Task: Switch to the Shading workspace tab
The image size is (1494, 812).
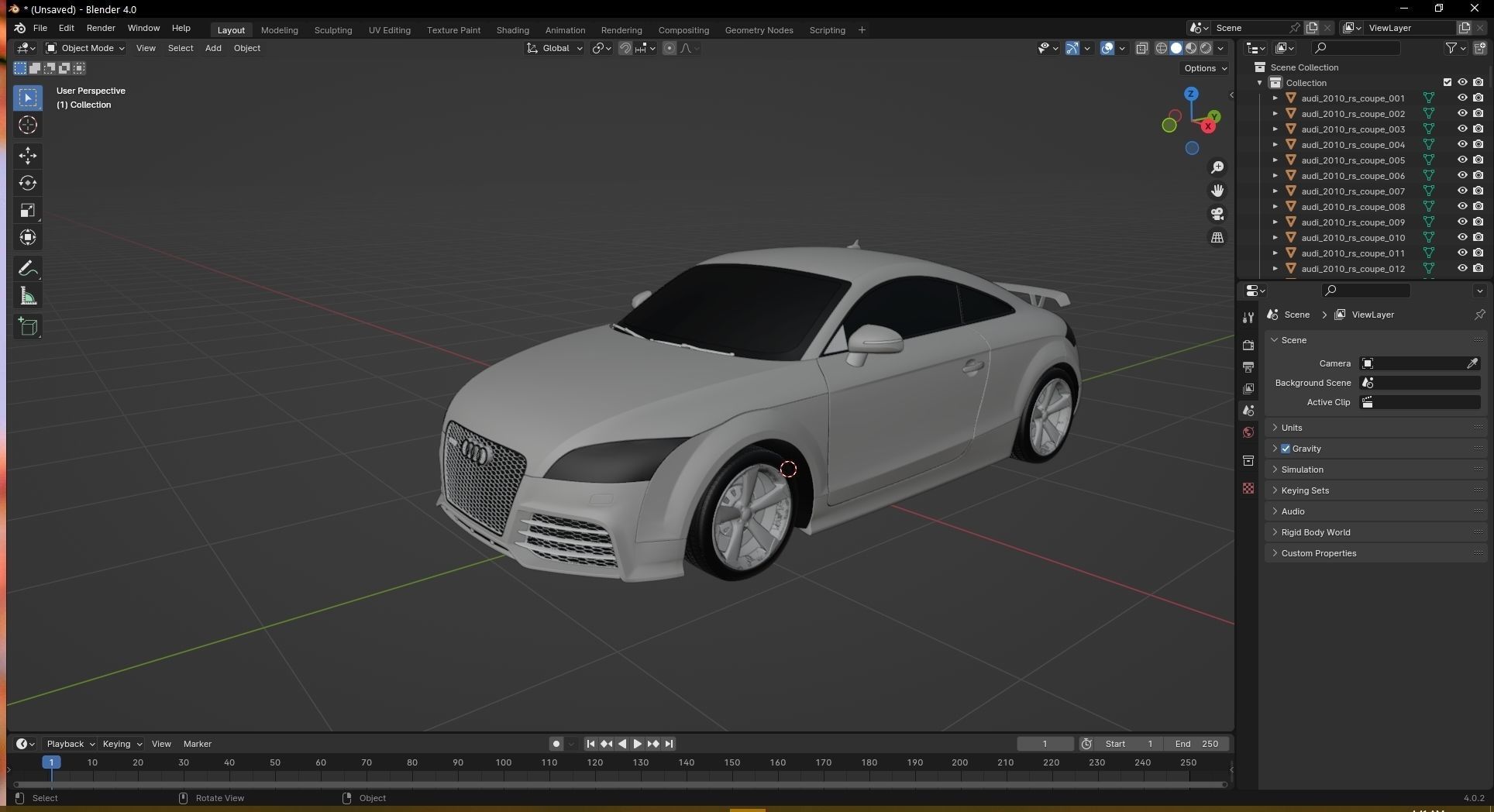Action: tap(512, 30)
